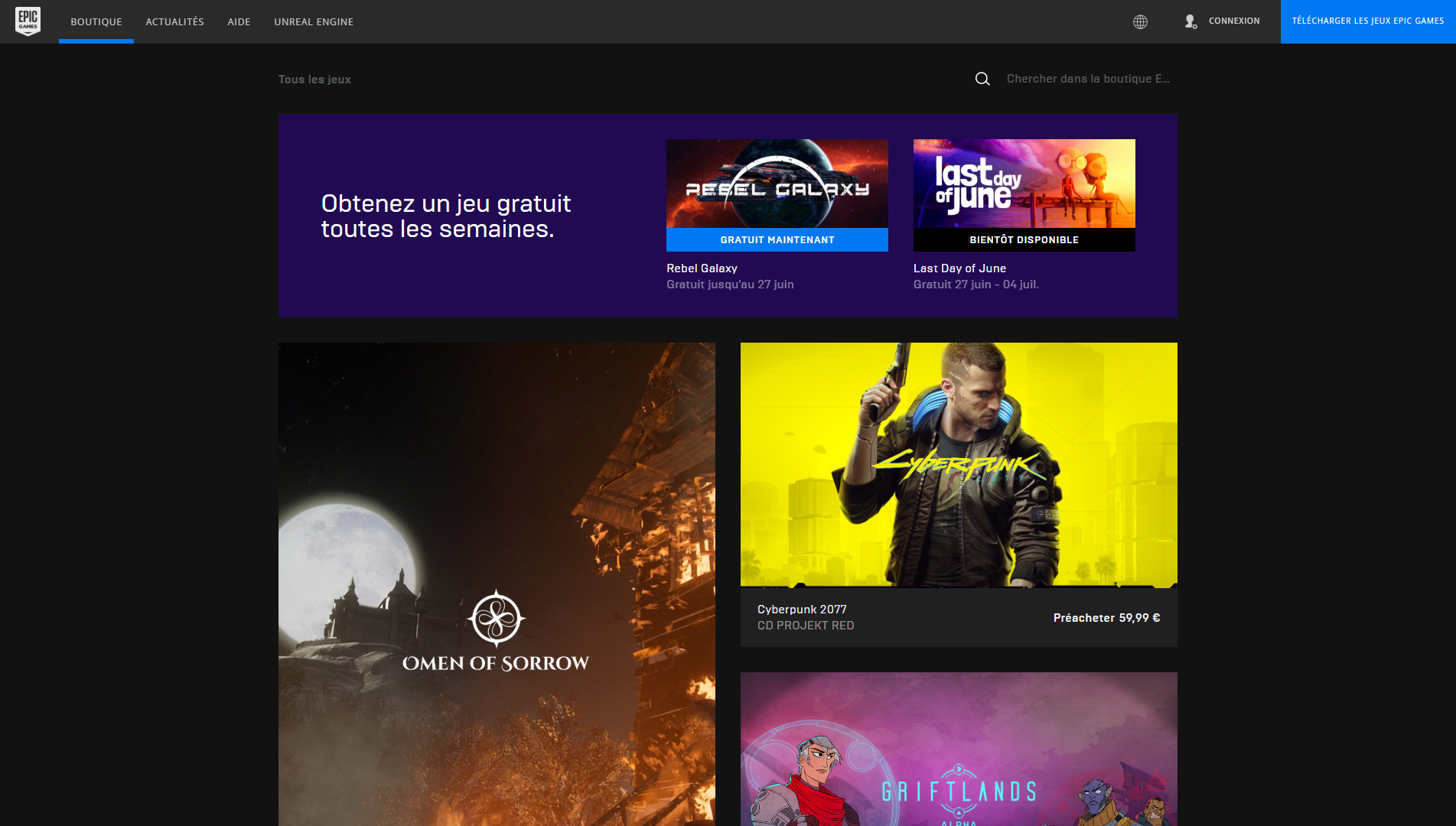Viewport: 1456px width, 826px height.
Task: Click the Rebel Galaxy title text
Action: click(x=702, y=268)
